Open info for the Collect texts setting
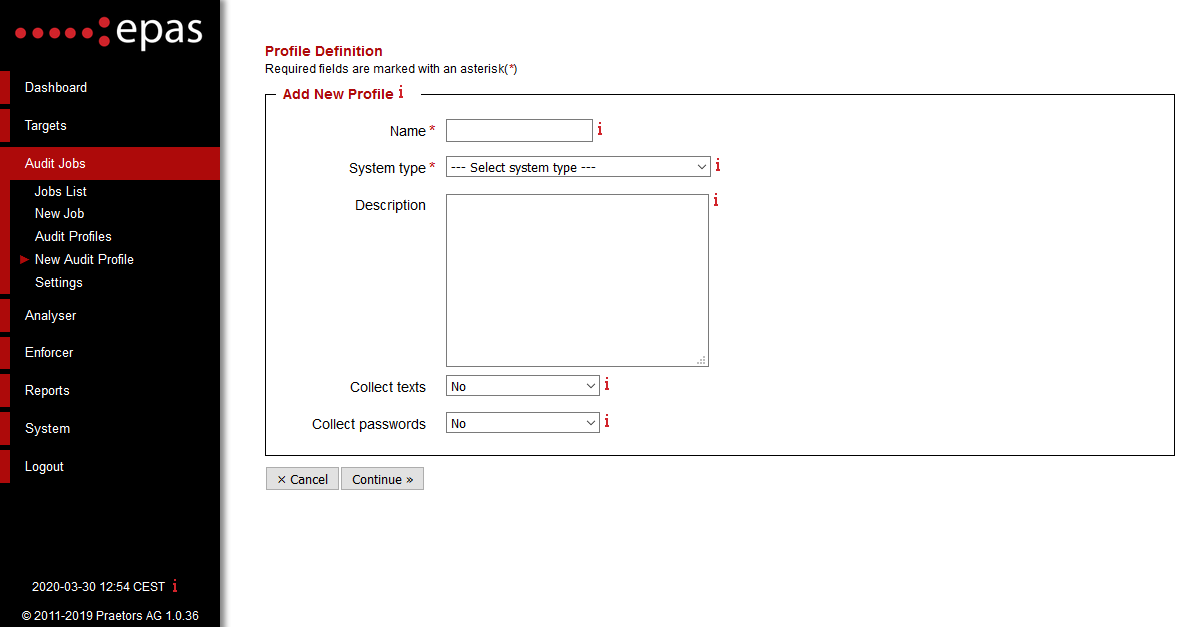1181x627 pixels. [606, 384]
